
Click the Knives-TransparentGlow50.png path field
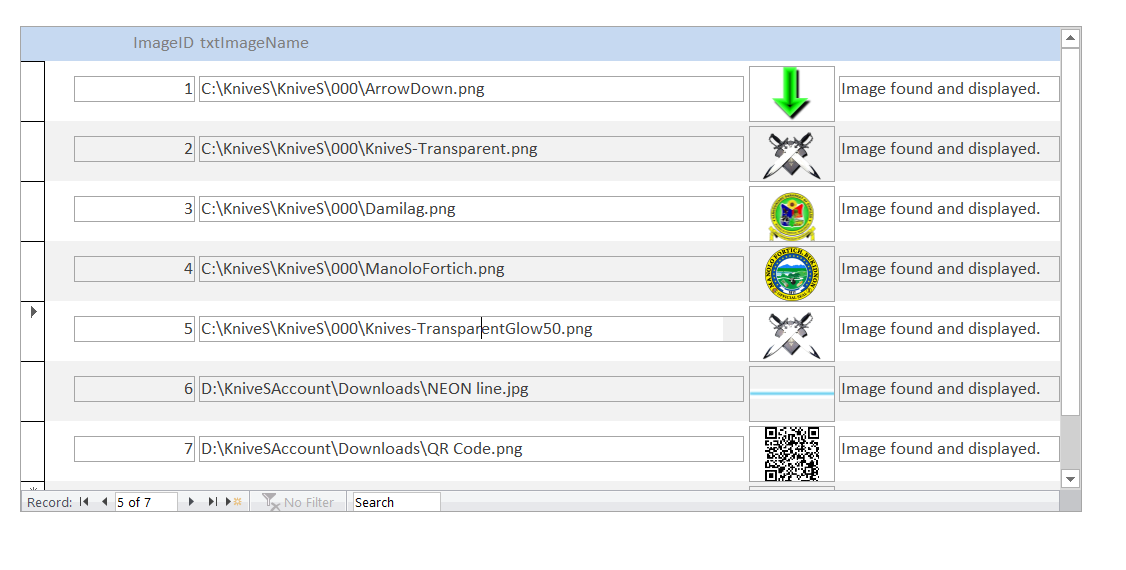(x=471, y=329)
